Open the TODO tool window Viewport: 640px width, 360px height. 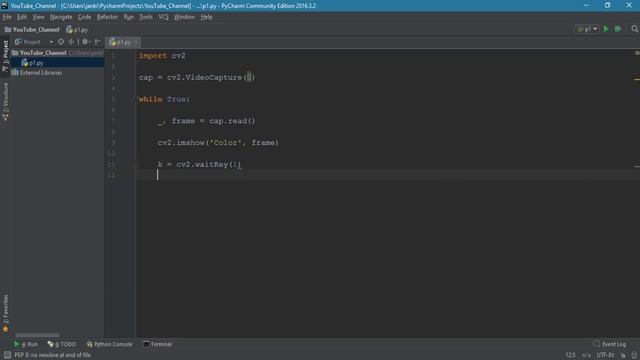pyautogui.click(x=62, y=344)
